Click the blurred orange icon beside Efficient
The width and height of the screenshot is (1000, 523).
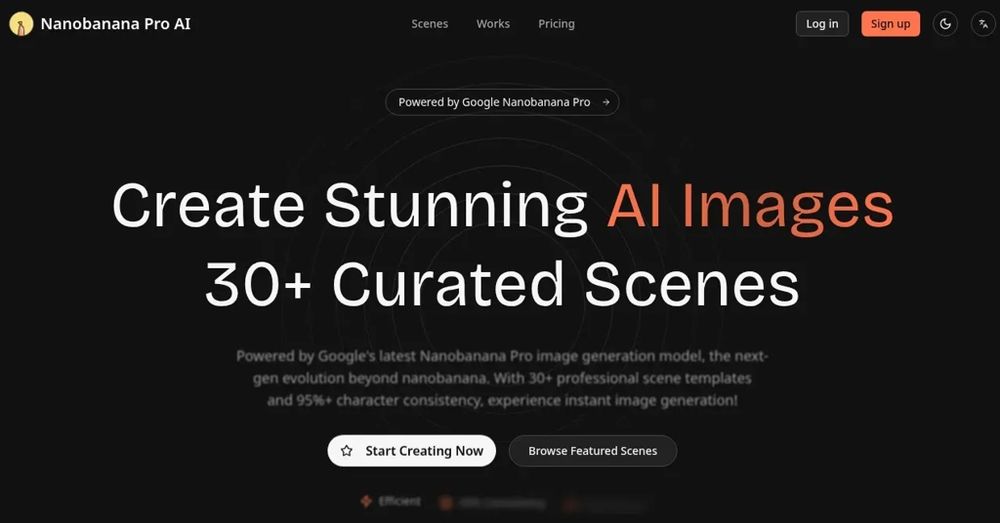[x=446, y=504]
